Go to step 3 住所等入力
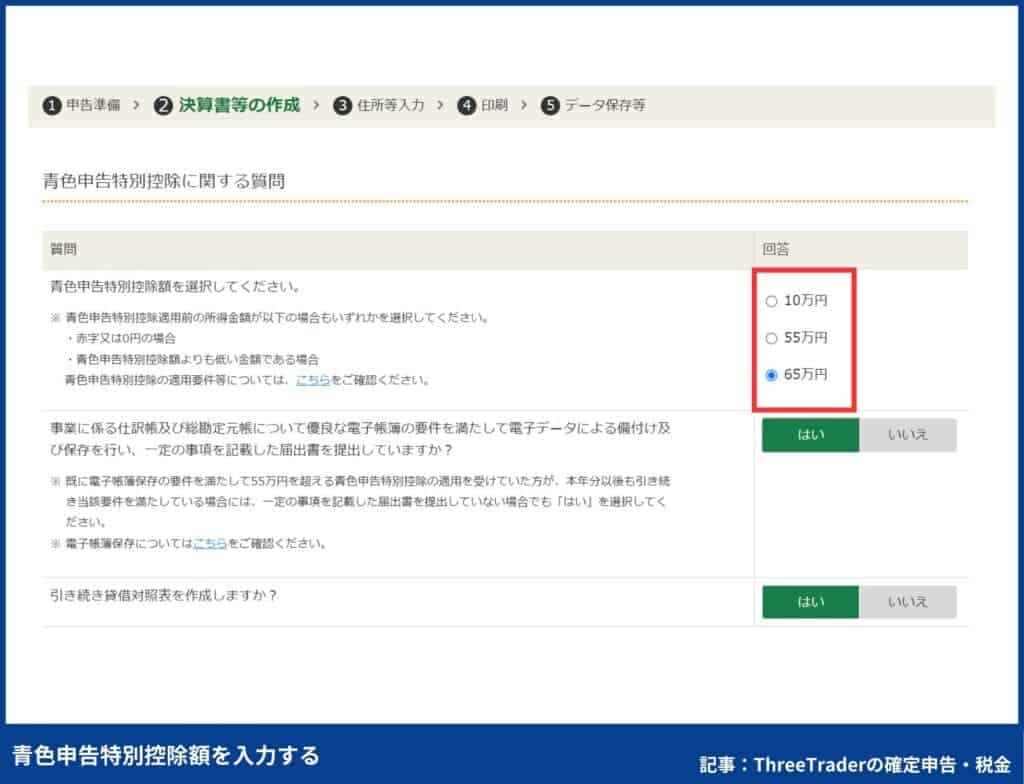The width and height of the screenshot is (1024, 784). [379, 105]
